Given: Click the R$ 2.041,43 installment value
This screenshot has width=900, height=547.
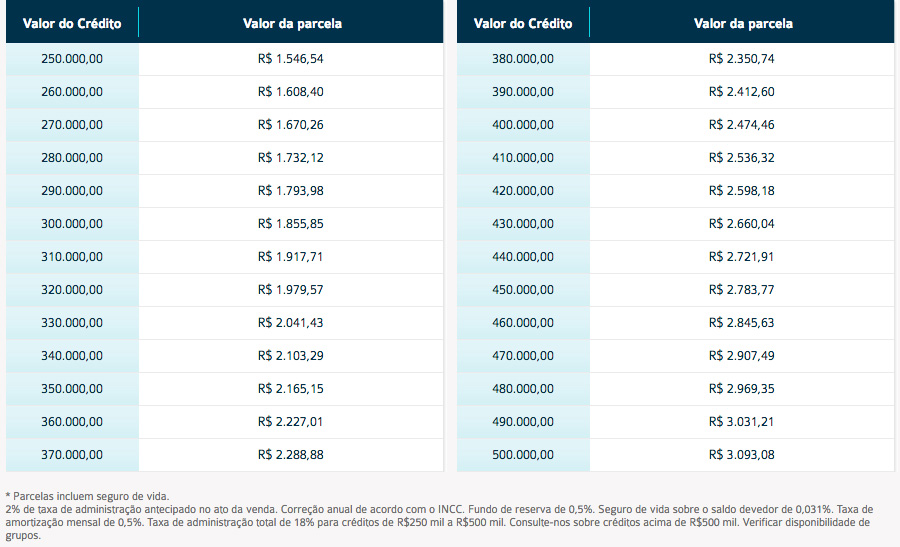Looking at the screenshot, I should tap(290, 323).
